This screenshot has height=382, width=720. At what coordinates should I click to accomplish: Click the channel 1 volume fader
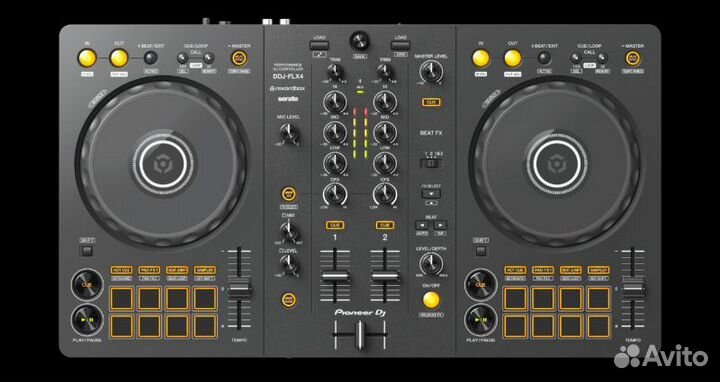tap(335, 275)
